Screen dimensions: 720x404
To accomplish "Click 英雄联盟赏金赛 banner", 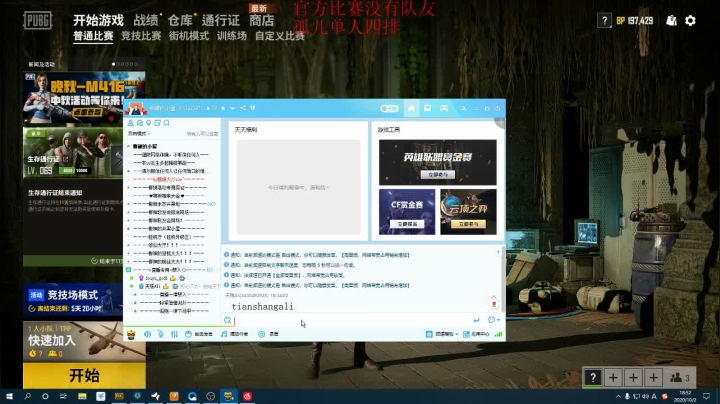I will coord(438,162).
